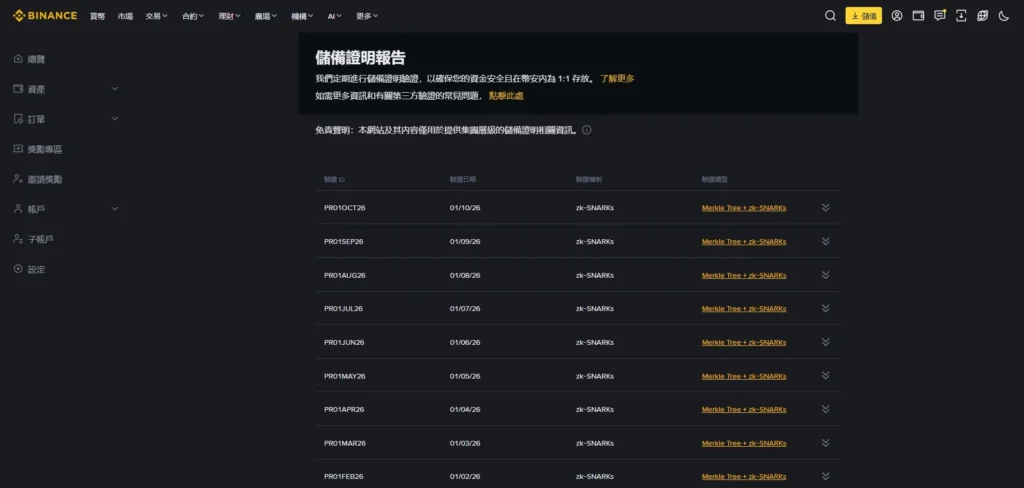Expand the PR01FEB26 row details
This screenshot has width=1024, height=488.
pos(825,476)
